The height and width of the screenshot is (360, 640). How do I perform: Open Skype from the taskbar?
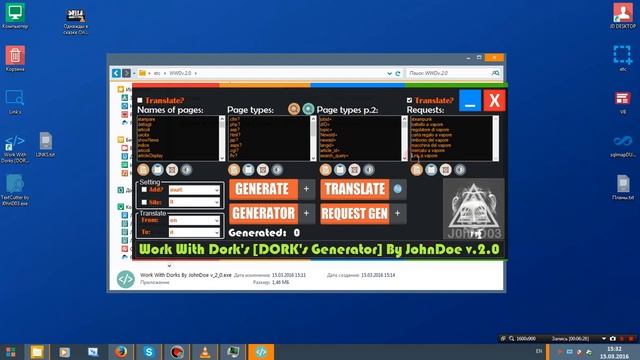(149, 352)
